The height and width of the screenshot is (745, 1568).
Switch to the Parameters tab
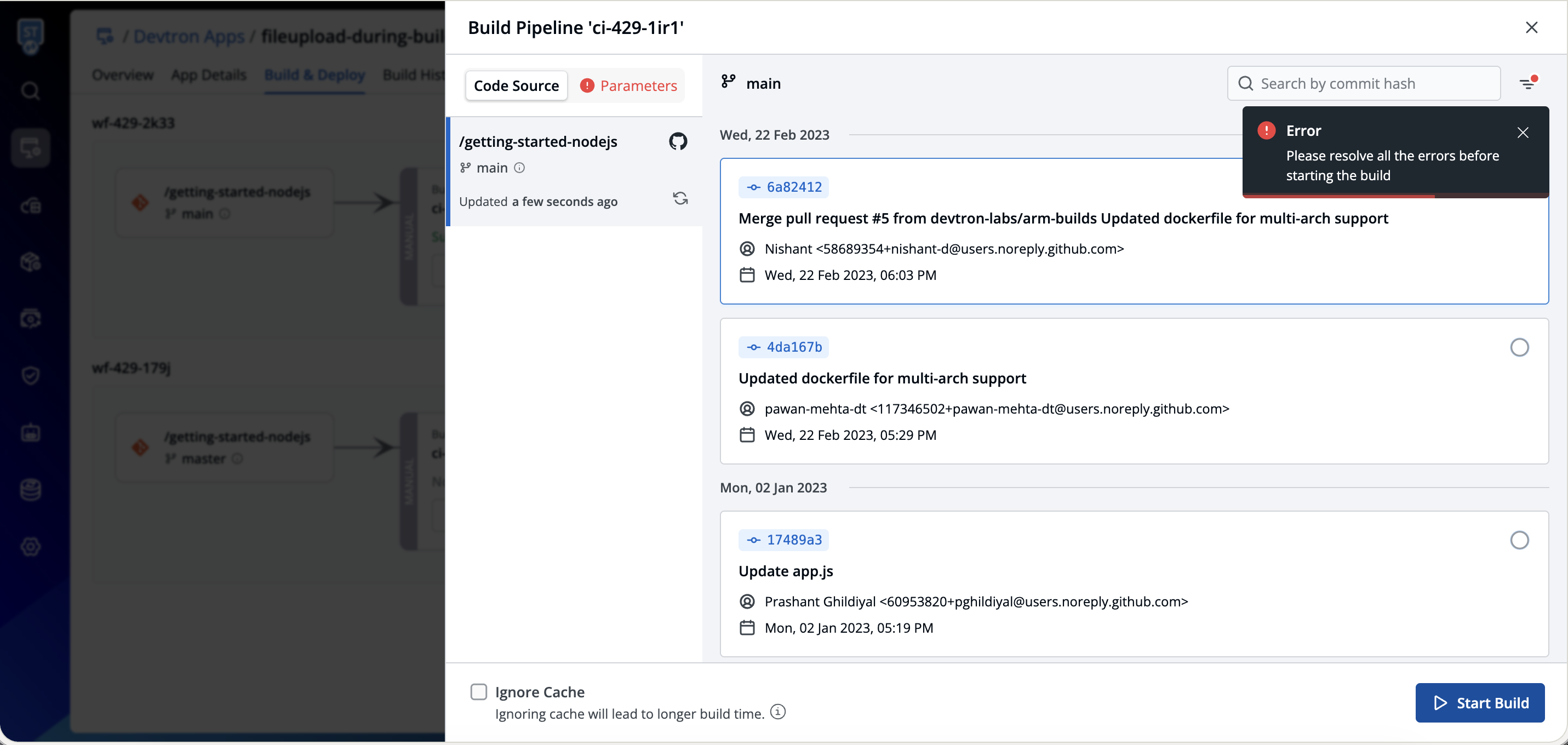coord(629,86)
